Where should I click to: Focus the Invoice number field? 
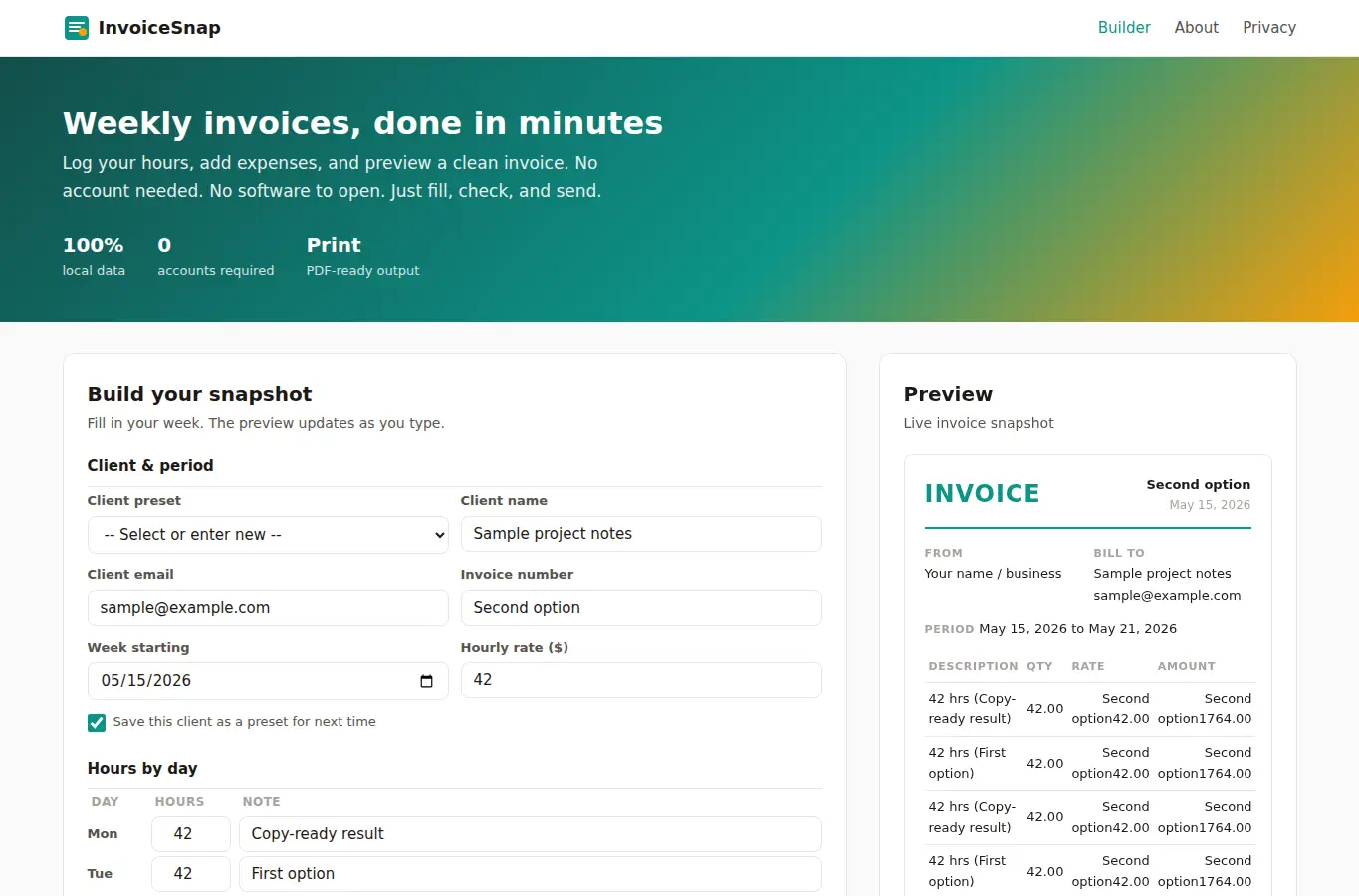click(x=641, y=608)
